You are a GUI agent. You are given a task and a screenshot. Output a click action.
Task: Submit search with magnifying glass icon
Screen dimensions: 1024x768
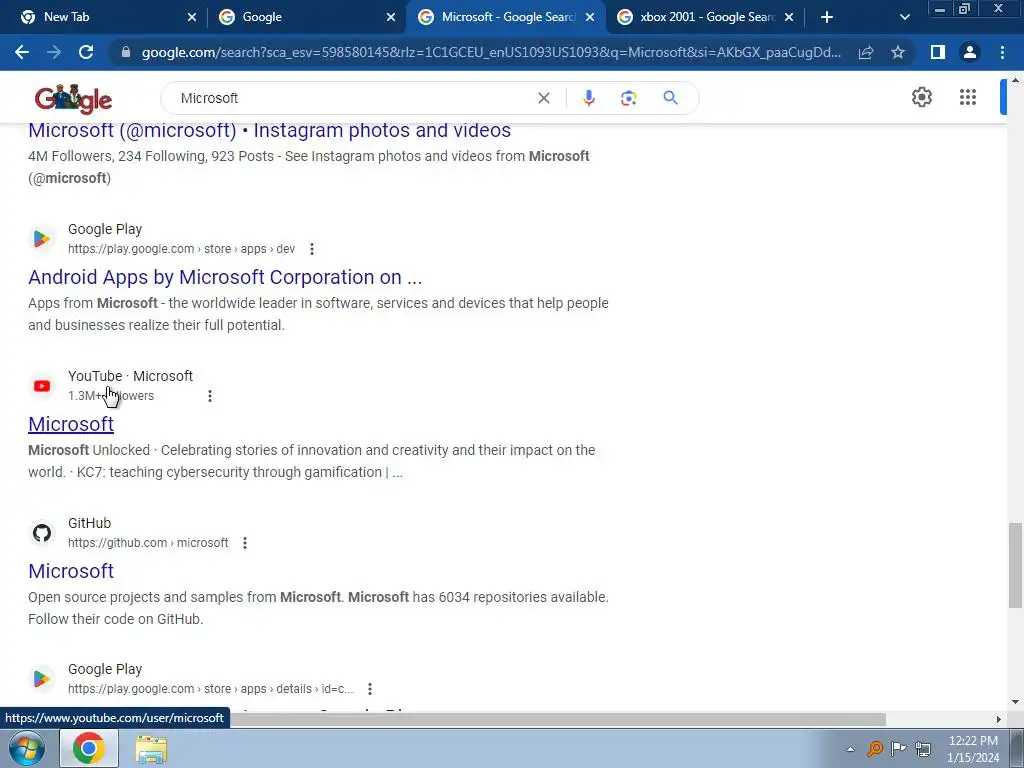click(x=670, y=98)
